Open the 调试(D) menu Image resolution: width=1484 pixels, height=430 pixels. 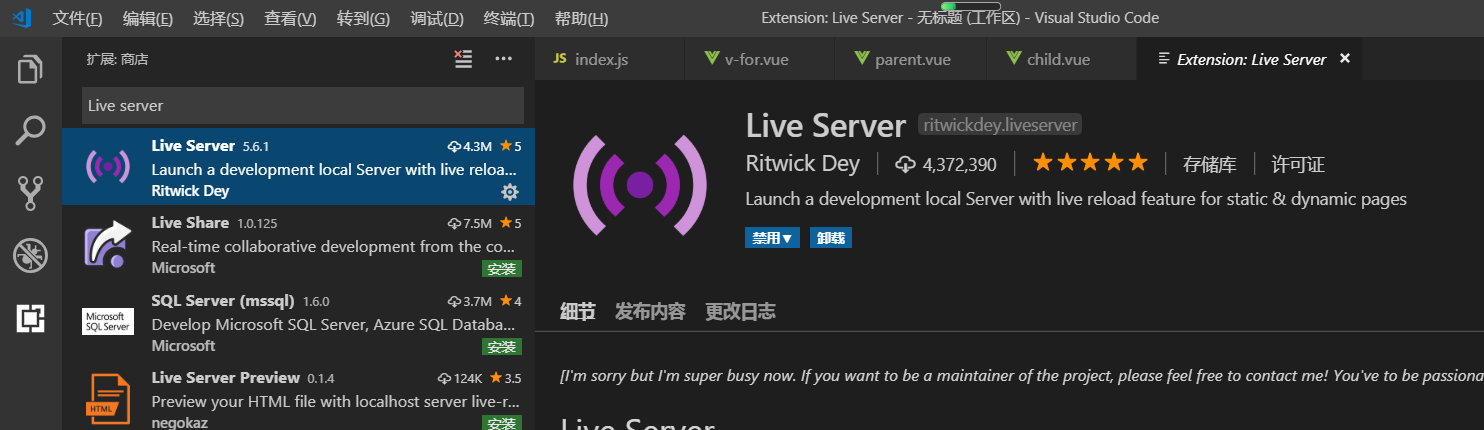click(437, 18)
